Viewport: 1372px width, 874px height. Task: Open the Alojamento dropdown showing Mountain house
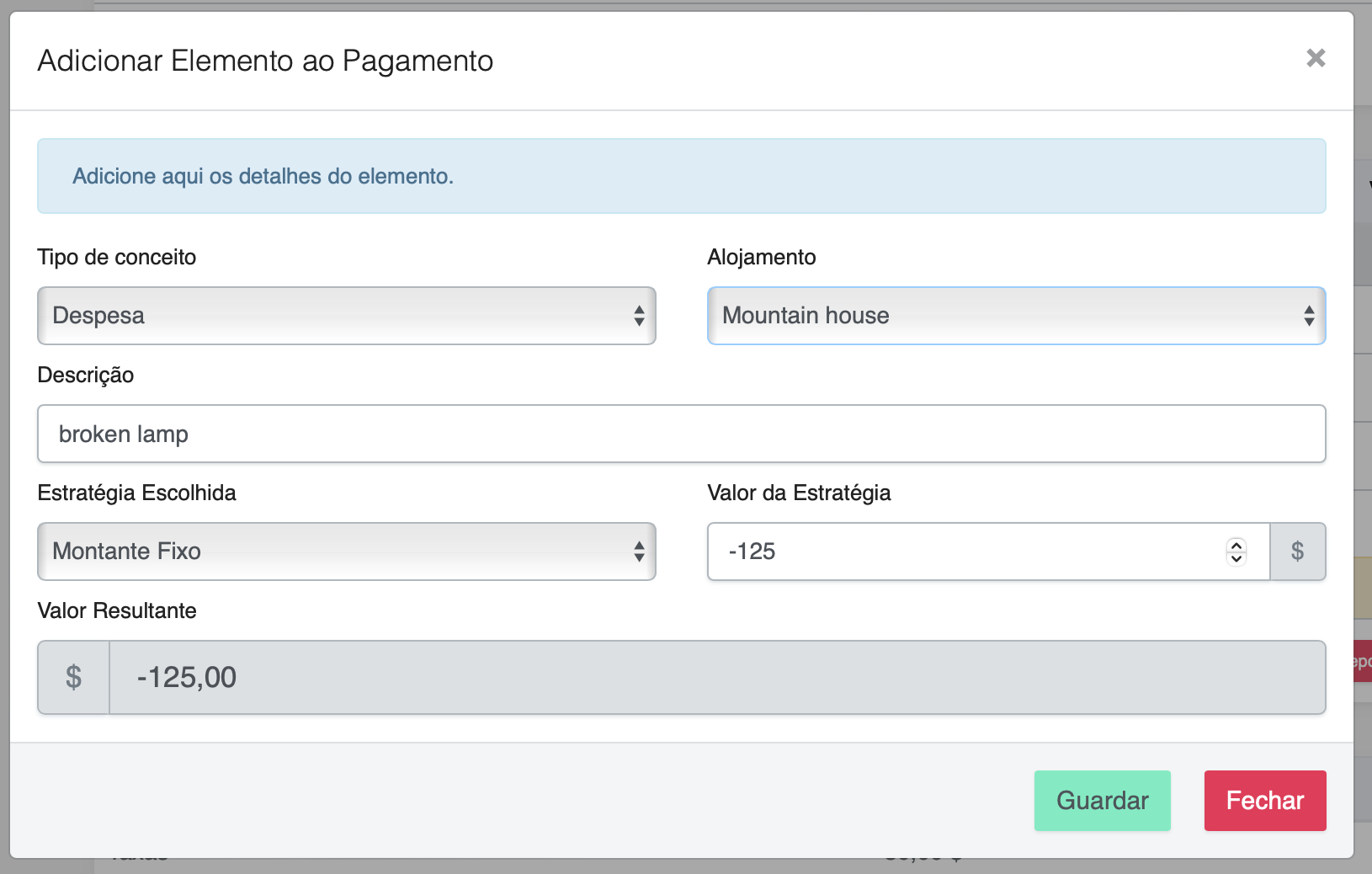(x=1016, y=316)
